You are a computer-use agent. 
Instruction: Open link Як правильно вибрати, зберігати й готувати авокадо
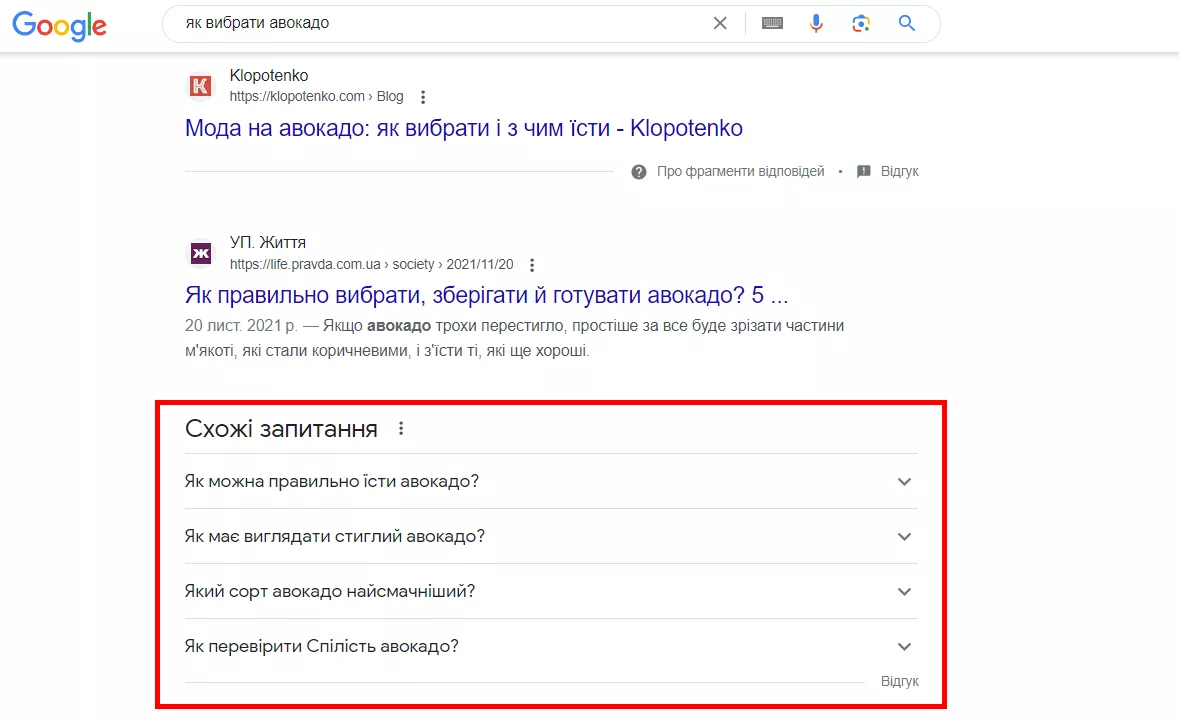(x=486, y=295)
